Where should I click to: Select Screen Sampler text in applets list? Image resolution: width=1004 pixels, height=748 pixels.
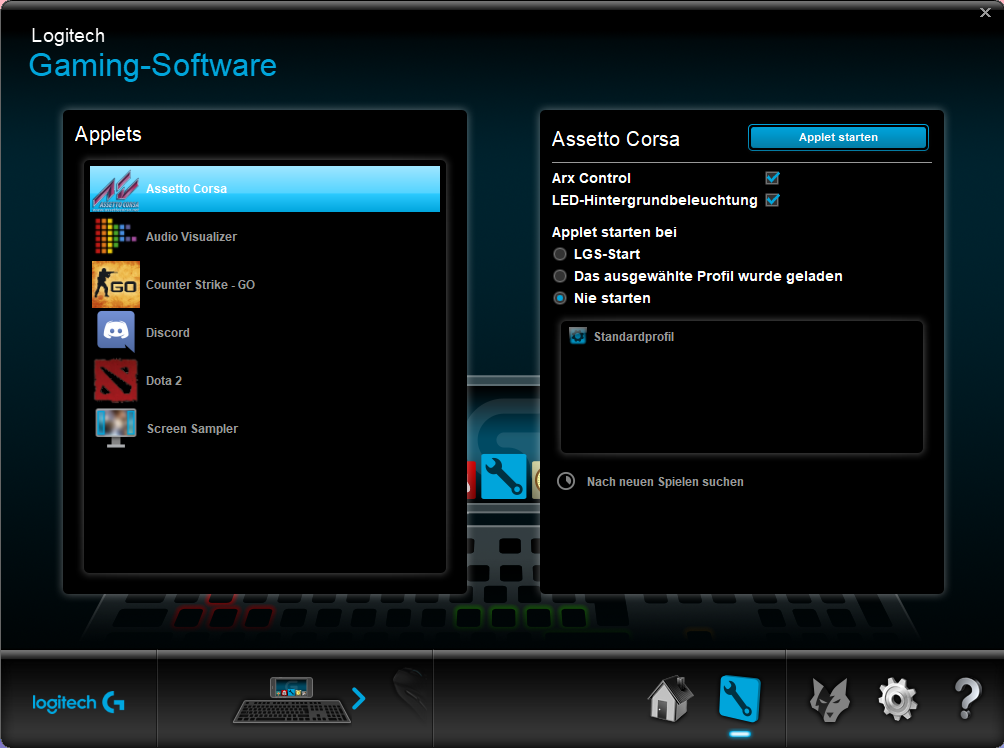192,429
